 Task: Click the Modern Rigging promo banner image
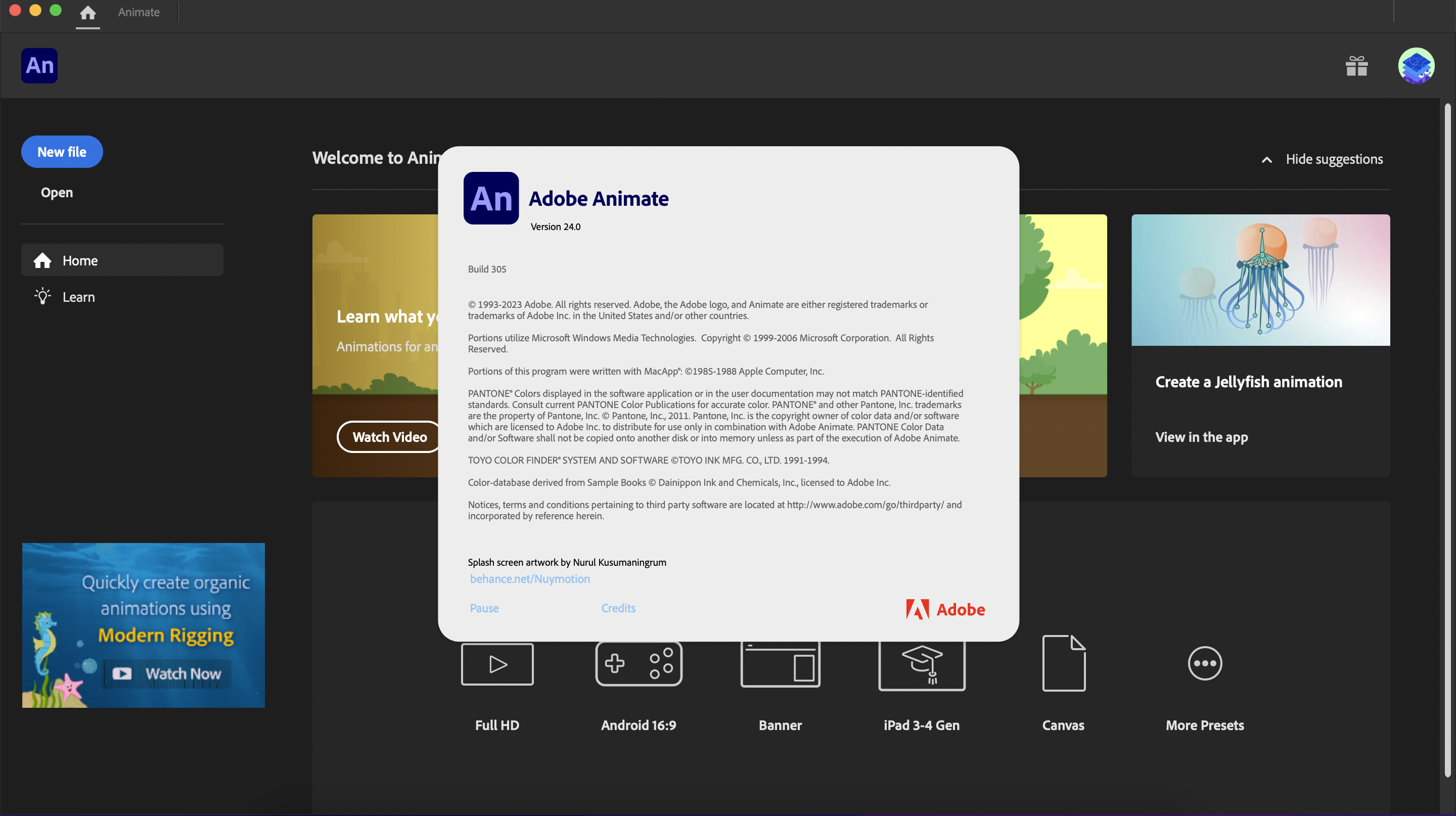click(x=144, y=625)
